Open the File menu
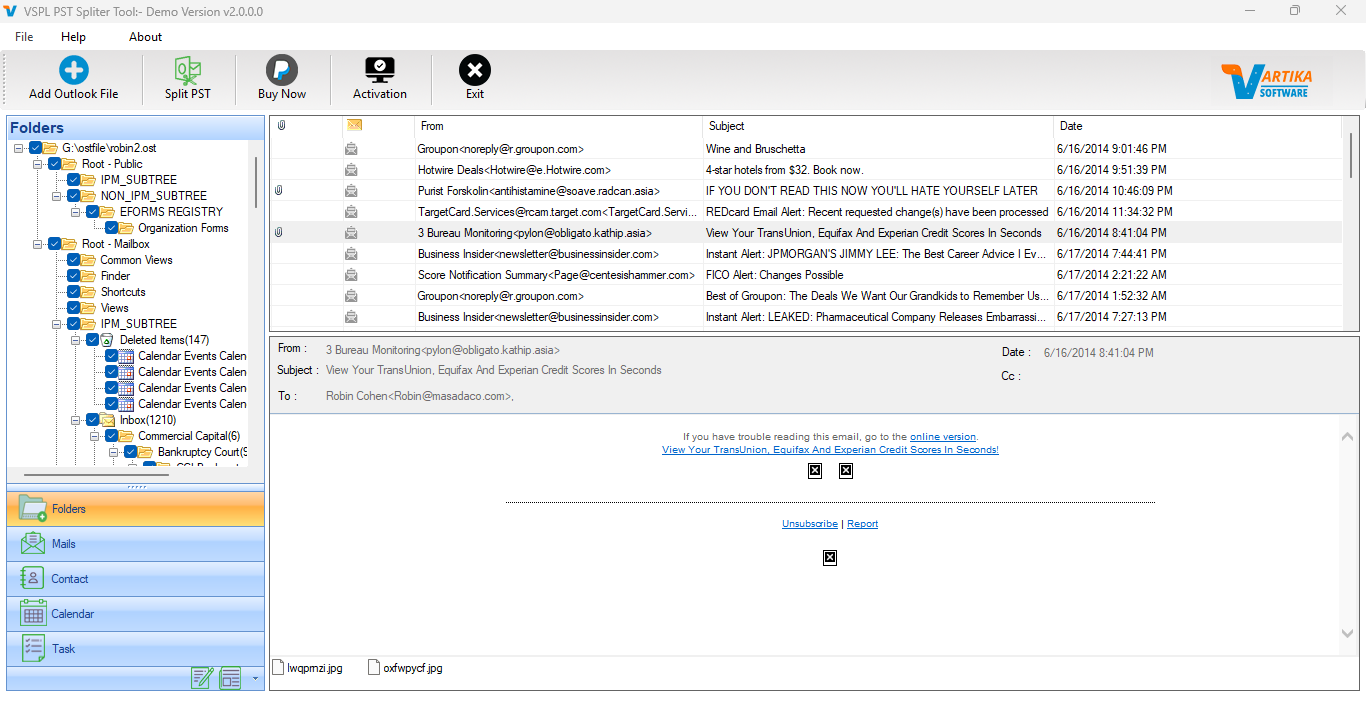Screen dimensions: 1366x720 click(x=23, y=36)
